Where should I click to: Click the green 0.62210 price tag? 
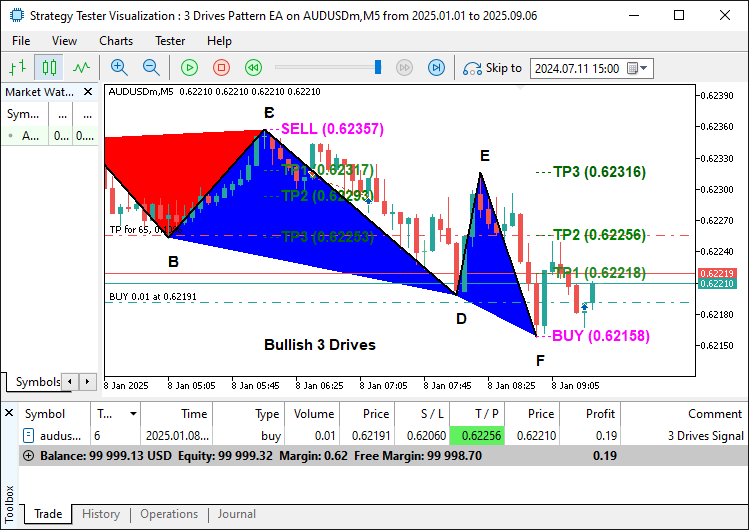[x=717, y=284]
